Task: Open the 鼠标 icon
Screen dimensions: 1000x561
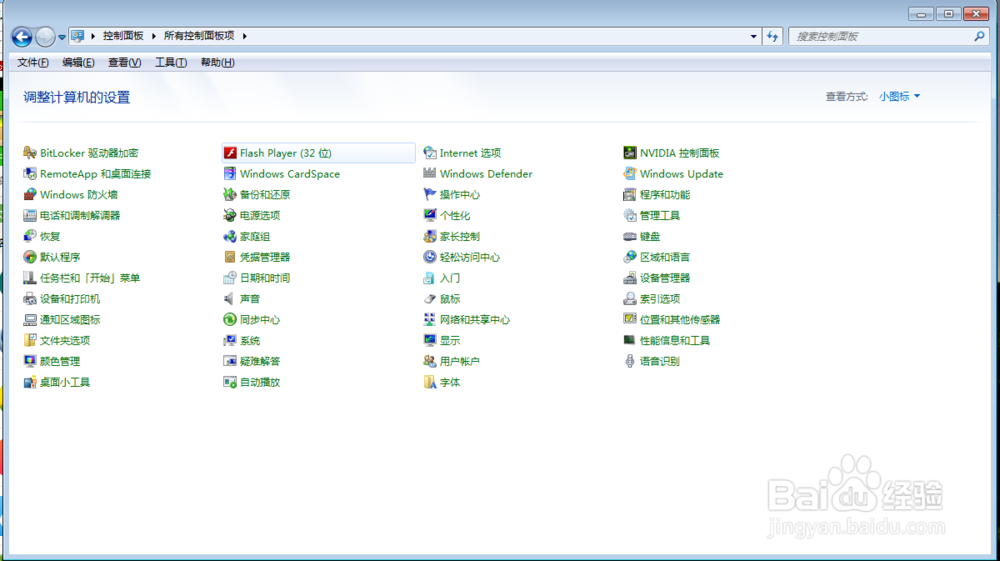Action: (x=430, y=299)
